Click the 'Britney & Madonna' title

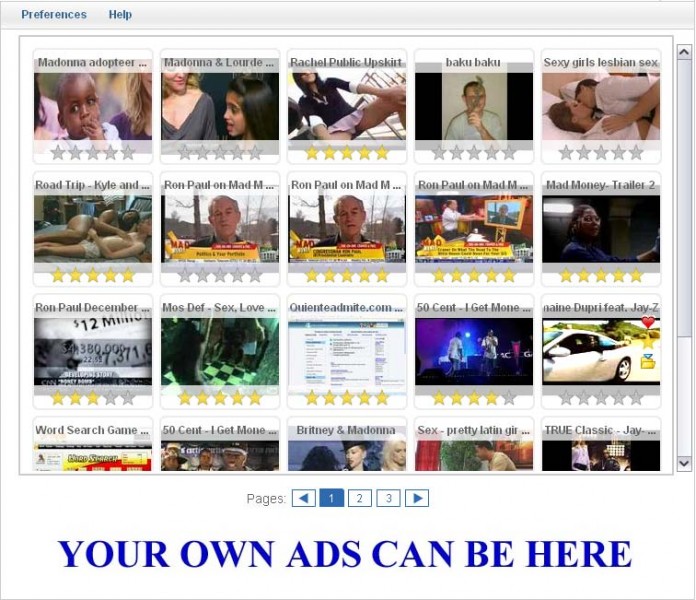coord(346,430)
